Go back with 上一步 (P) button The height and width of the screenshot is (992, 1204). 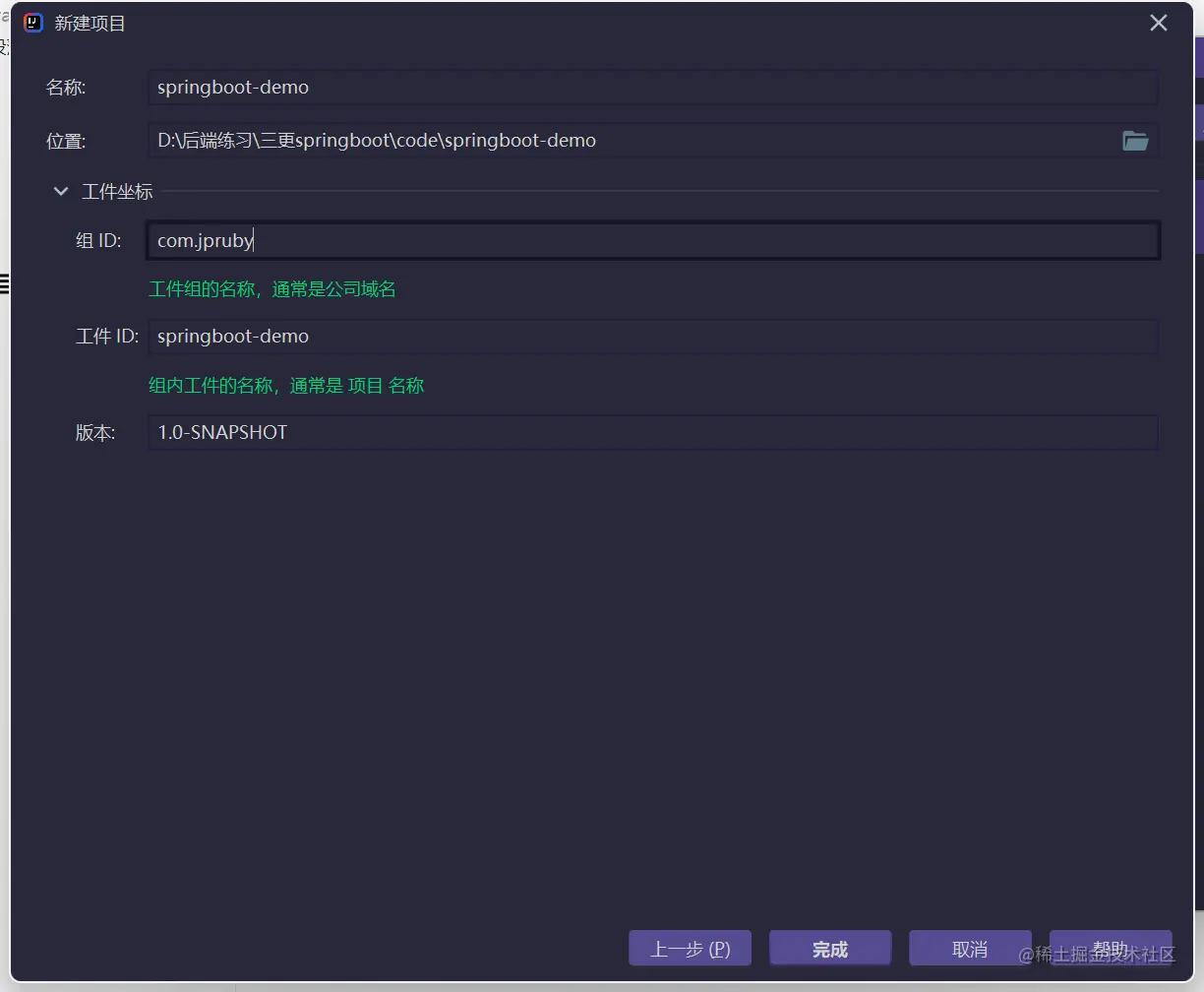(x=691, y=949)
